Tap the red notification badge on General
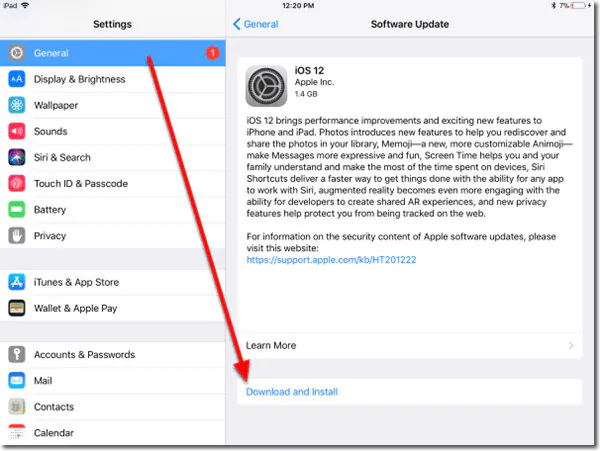The height and width of the screenshot is (451, 600). [x=212, y=53]
